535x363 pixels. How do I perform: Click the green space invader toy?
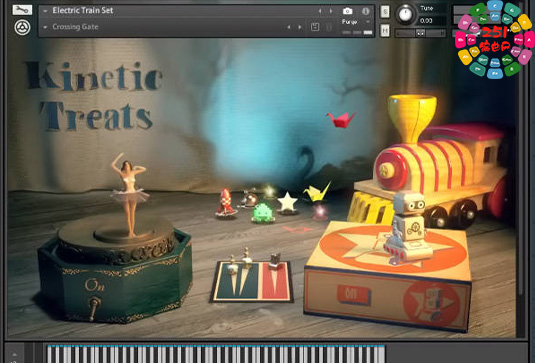(x=263, y=213)
